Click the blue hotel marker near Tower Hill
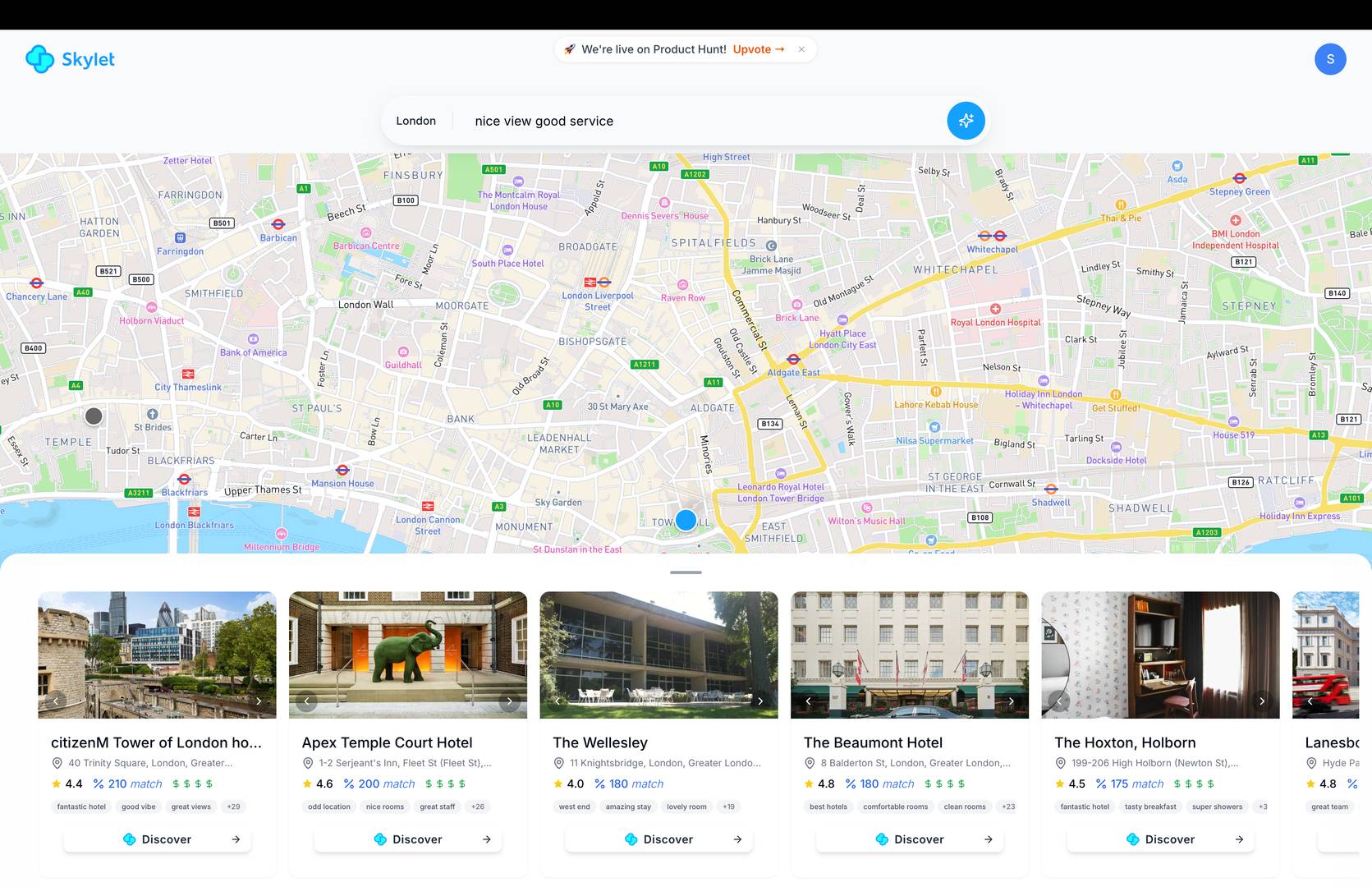1372x887 pixels. 686,520
